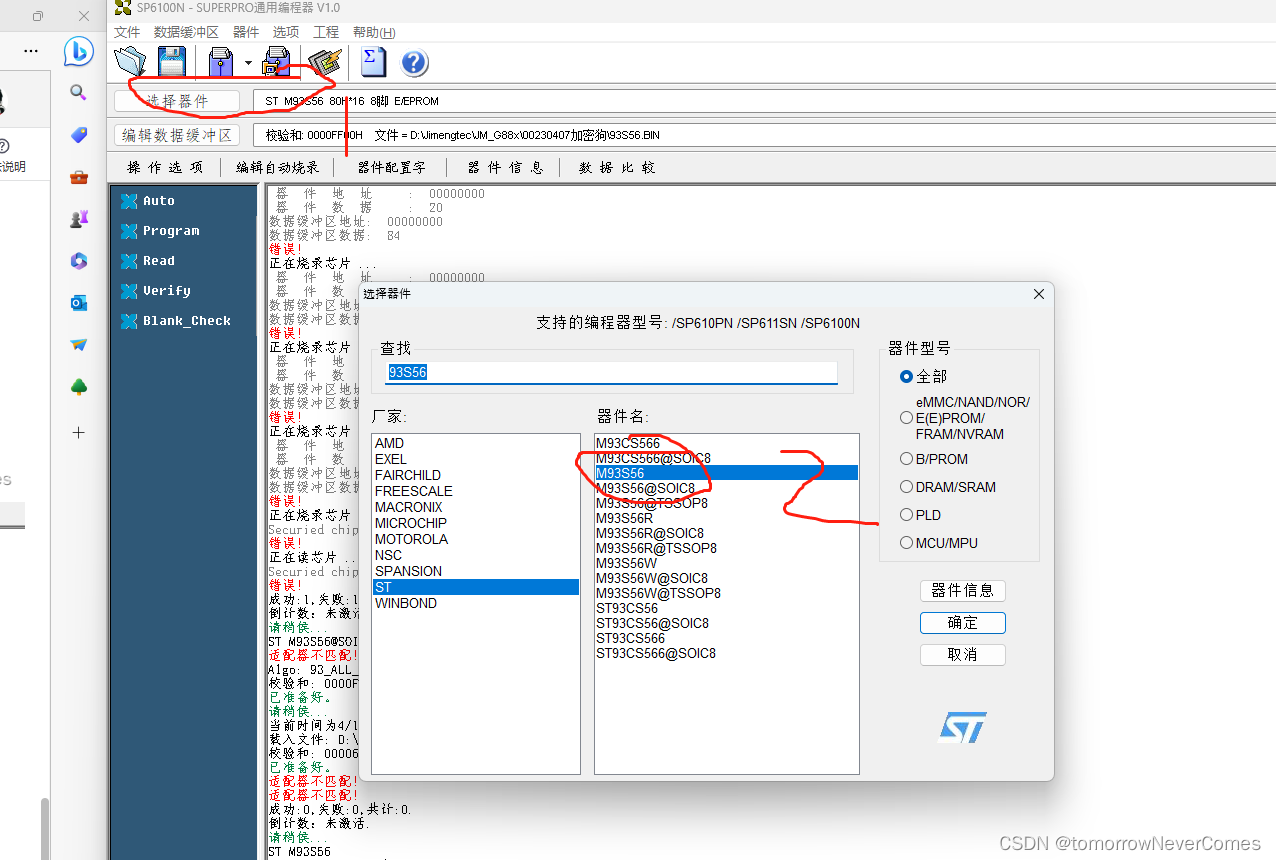Cancel with the 取消 button
The image size is (1276, 860).
click(962, 654)
